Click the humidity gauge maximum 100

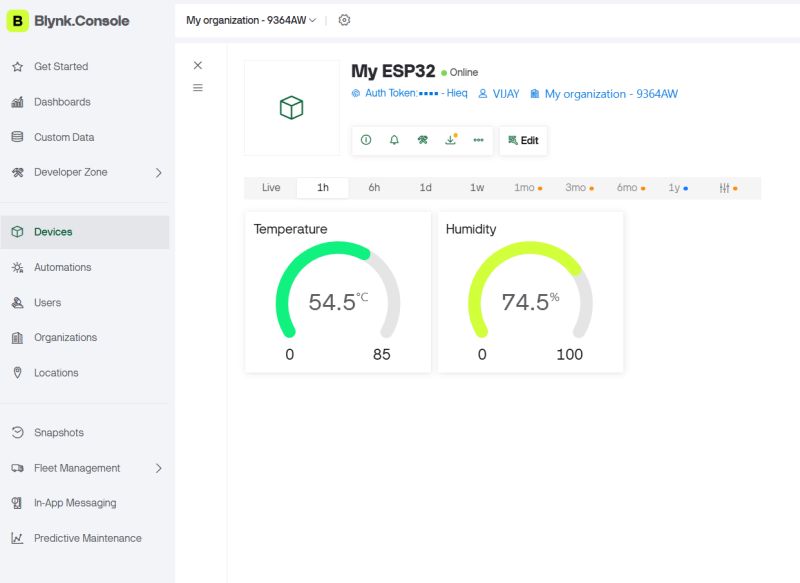(569, 354)
